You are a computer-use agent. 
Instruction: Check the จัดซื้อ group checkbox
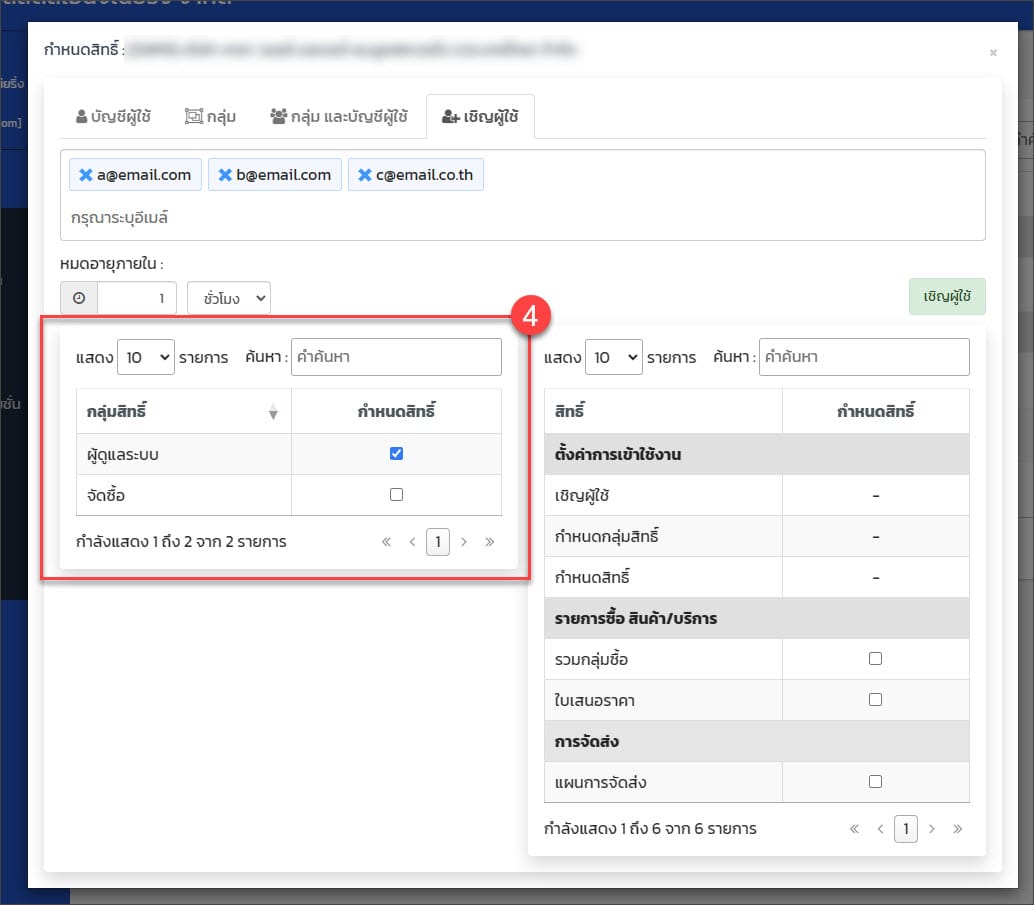click(x=396, y=494)
